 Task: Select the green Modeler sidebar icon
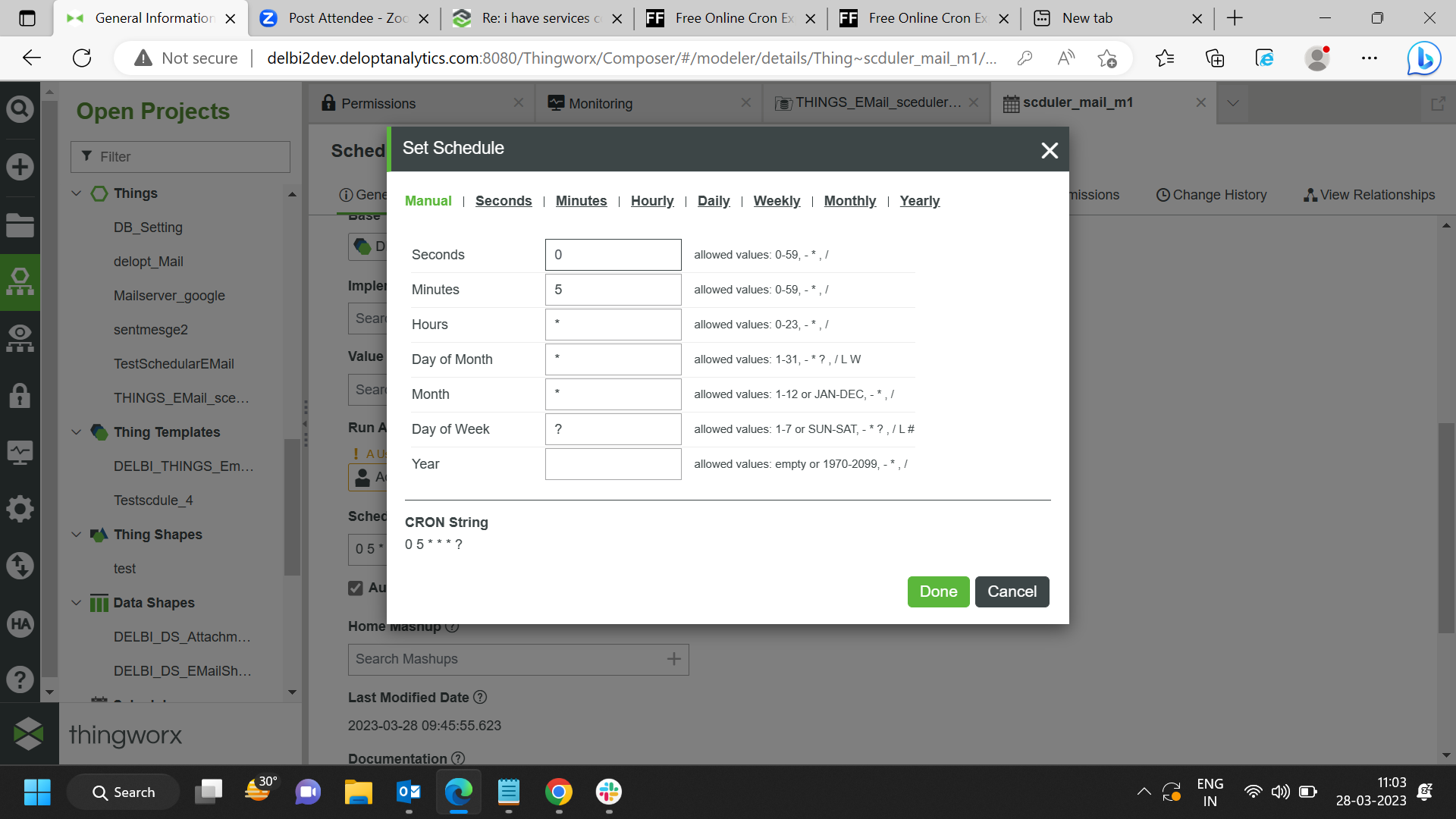tap(20, 281)
